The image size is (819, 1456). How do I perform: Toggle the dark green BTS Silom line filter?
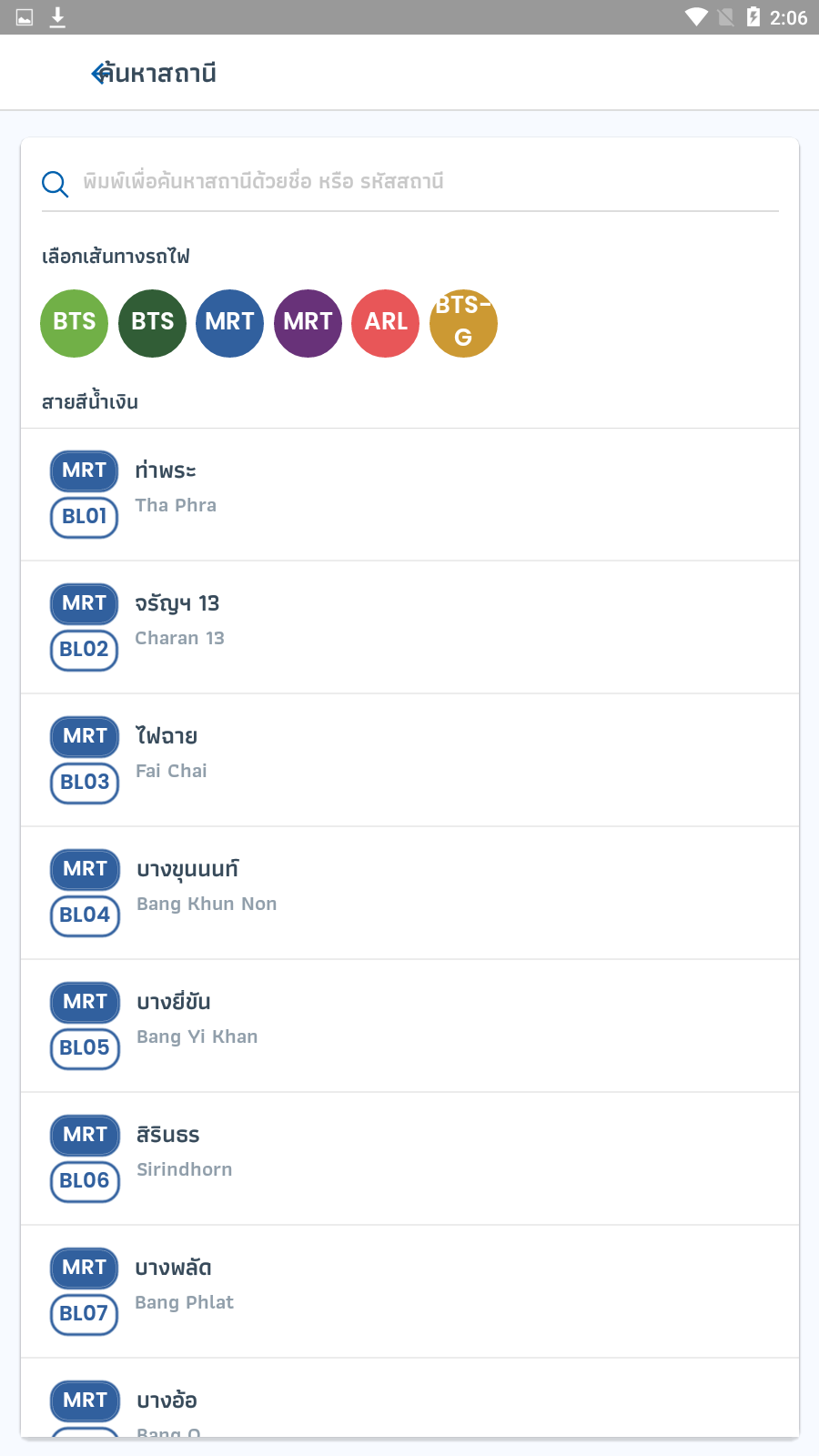point(152,323)
